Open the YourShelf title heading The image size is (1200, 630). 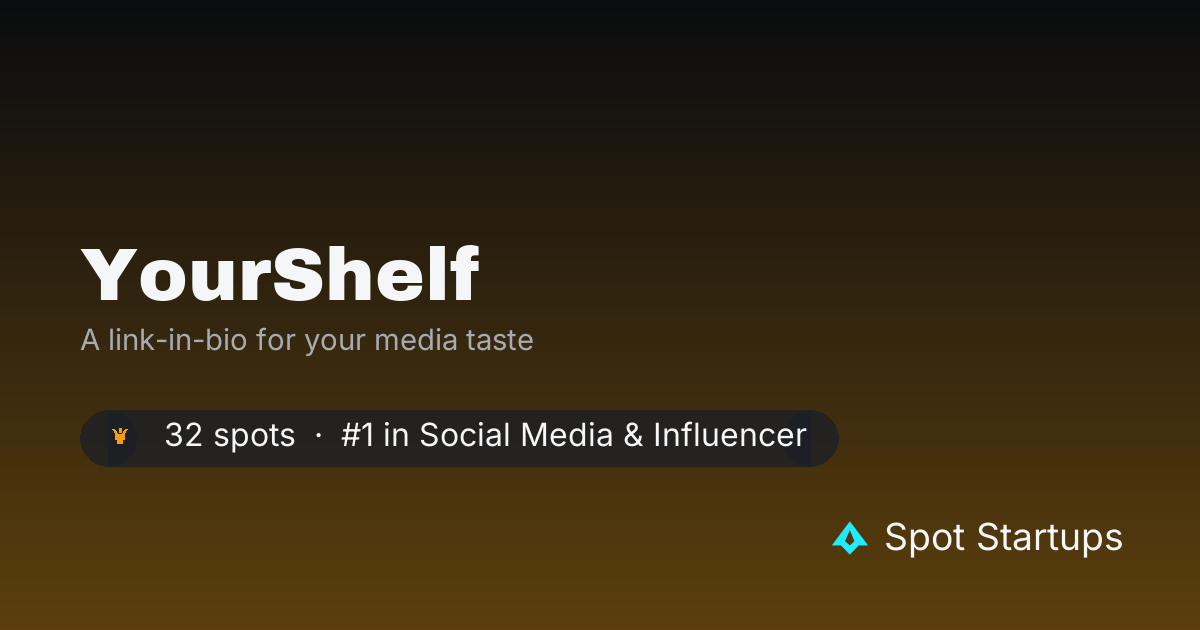coord(280,274)
